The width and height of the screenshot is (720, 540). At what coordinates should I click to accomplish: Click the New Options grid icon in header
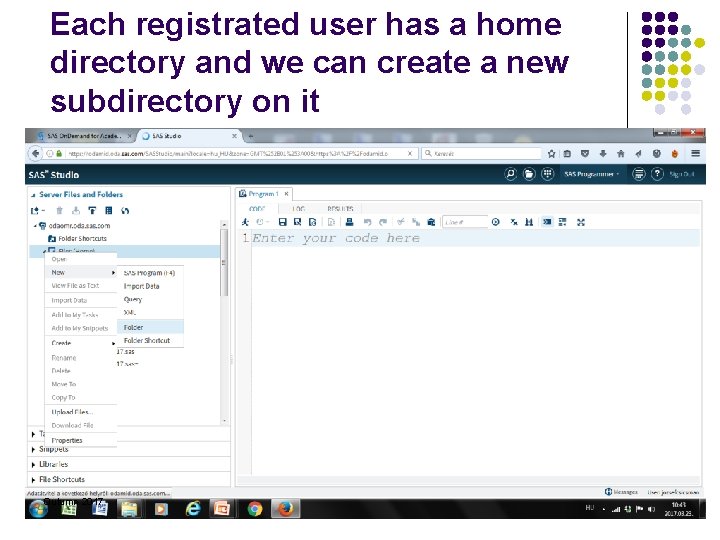pyautogui.click(x=547, y=174)
